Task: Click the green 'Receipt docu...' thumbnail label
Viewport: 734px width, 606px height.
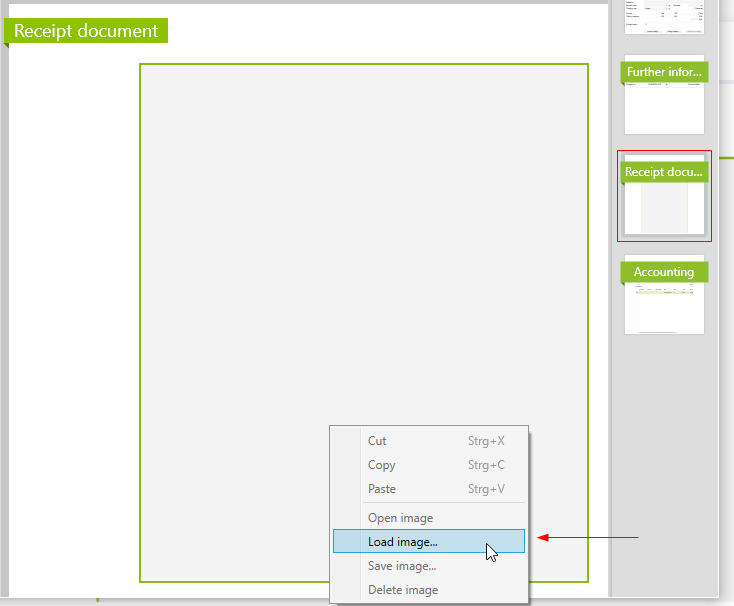Action: (664, 172)
